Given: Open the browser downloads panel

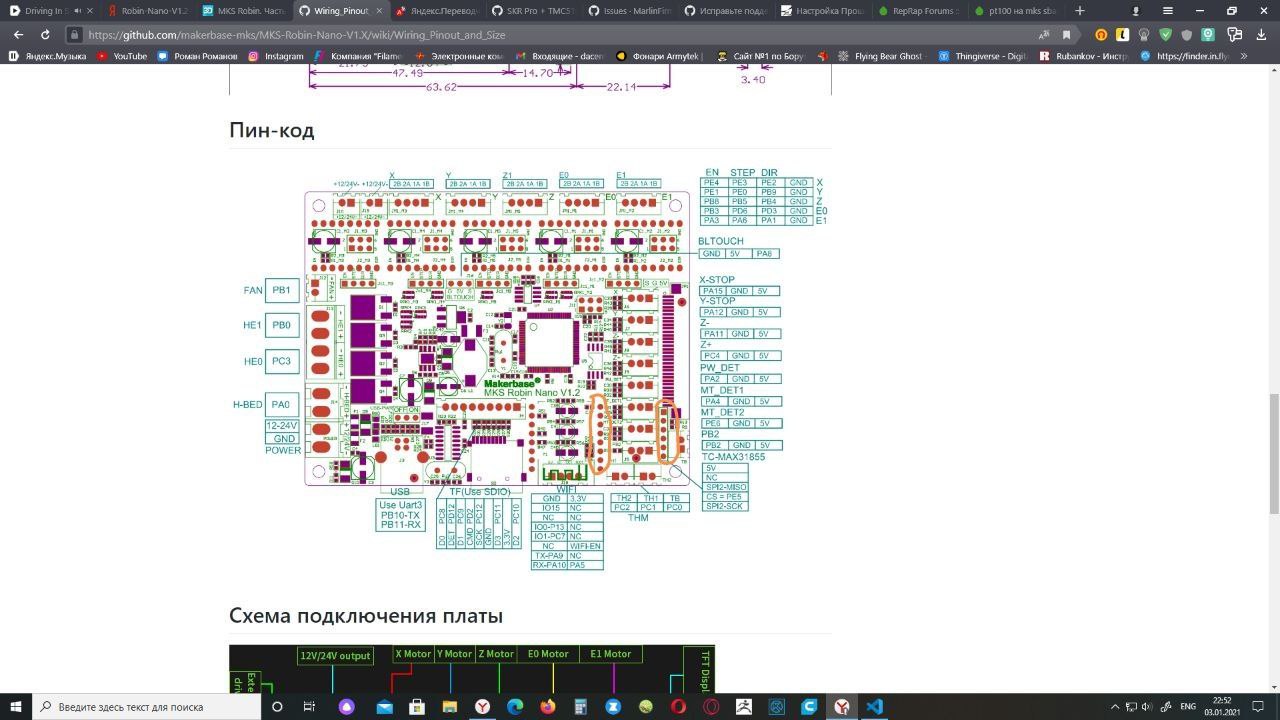Looking at the screenshot, I should tap(1261, 34).
